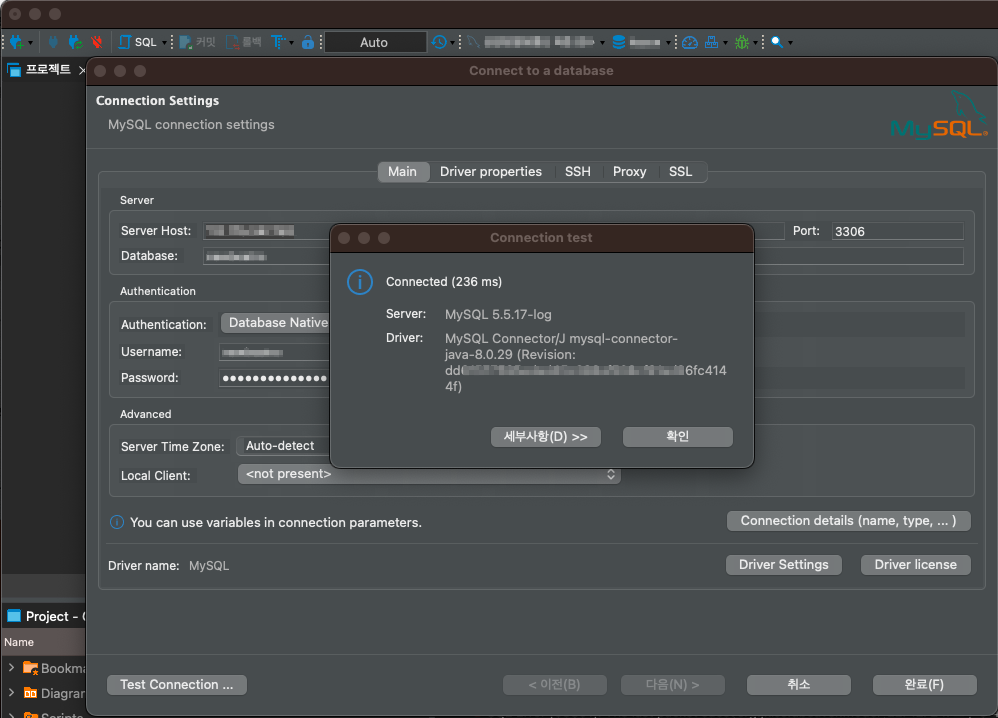Screen dimensions: 998x718
Task: Click the green bug debug icon
Action: 741,42
